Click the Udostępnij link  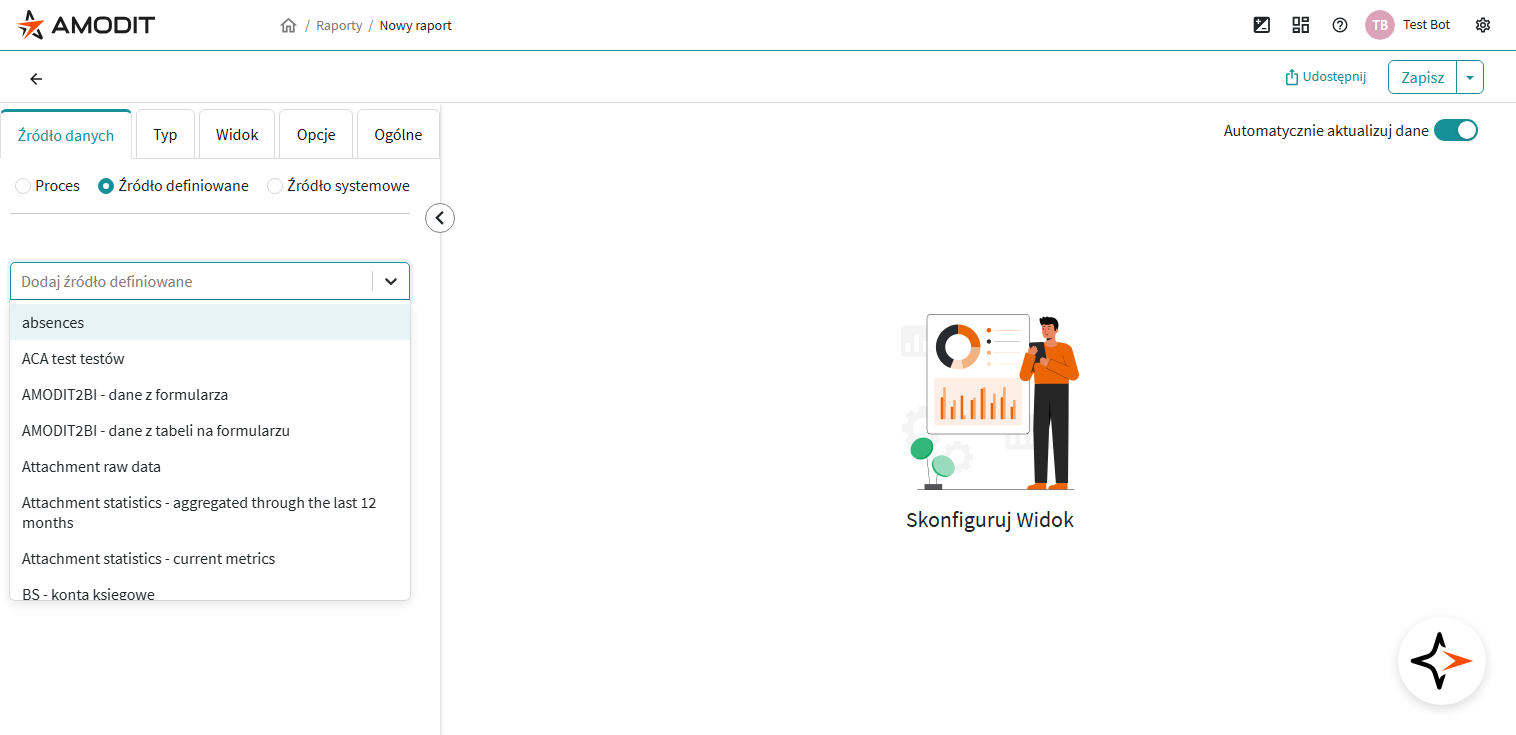tap(1325, 77)
